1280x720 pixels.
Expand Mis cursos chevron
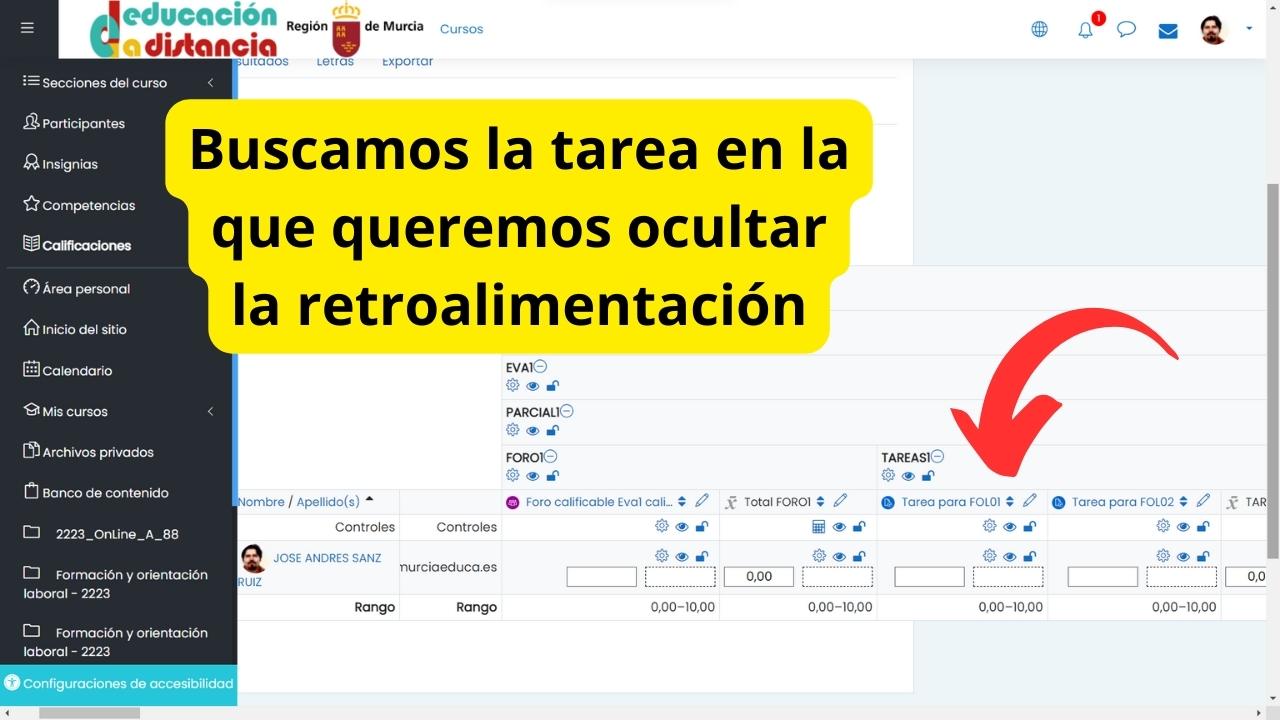pyautogui.click(x=210, y=412)
